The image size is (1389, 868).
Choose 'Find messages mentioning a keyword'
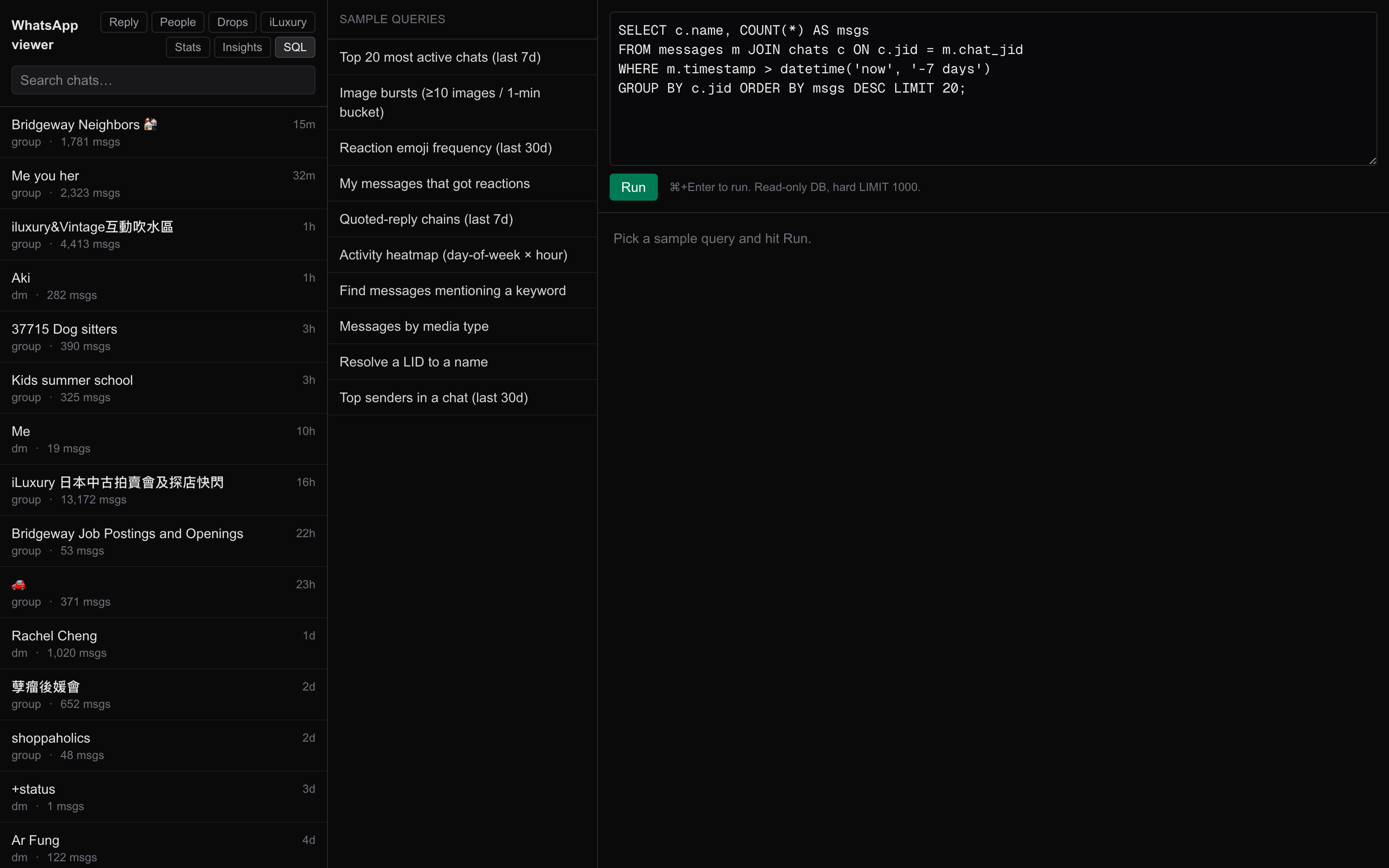click(462, 290)
